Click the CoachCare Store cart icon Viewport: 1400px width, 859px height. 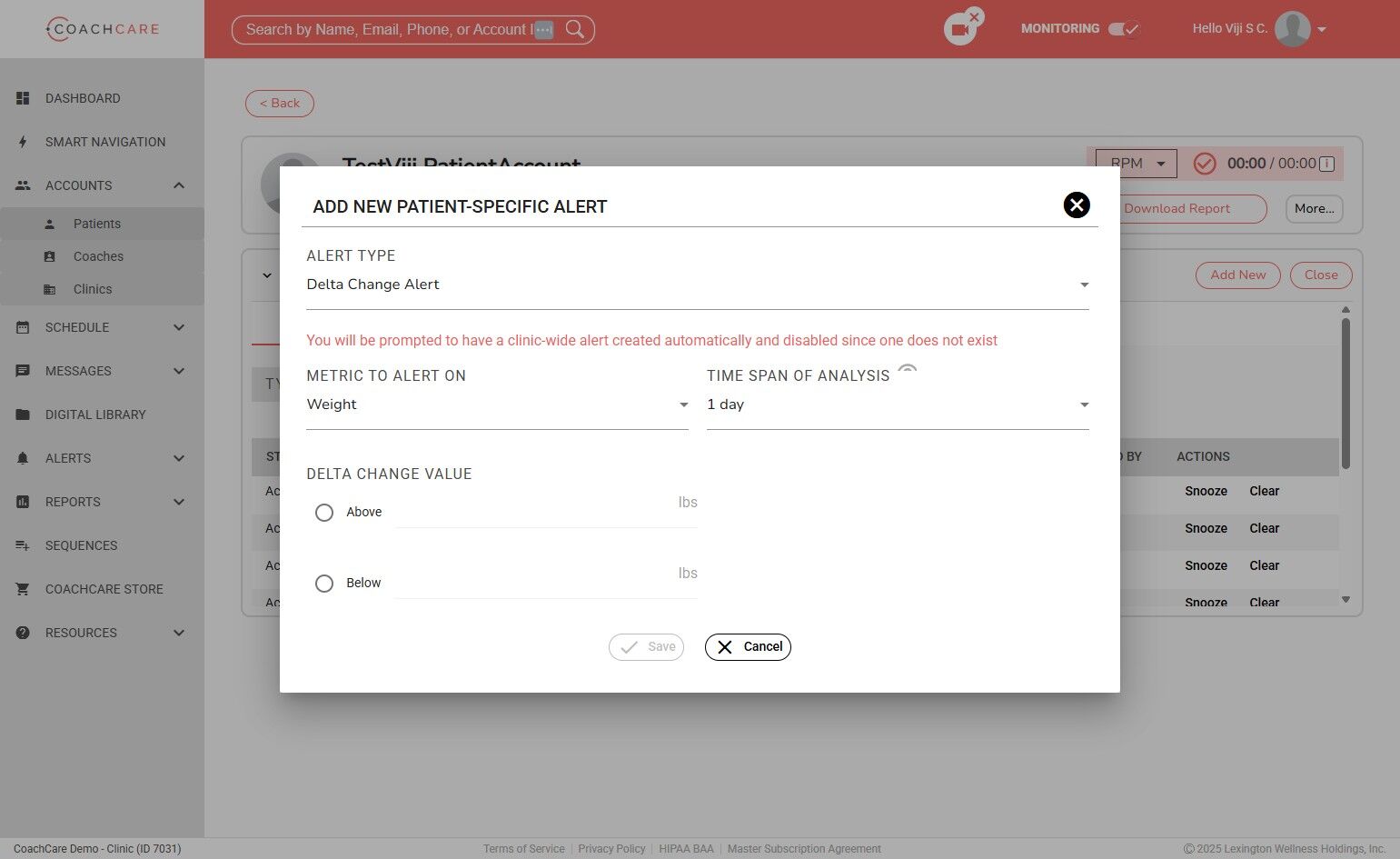coord(24,589)
